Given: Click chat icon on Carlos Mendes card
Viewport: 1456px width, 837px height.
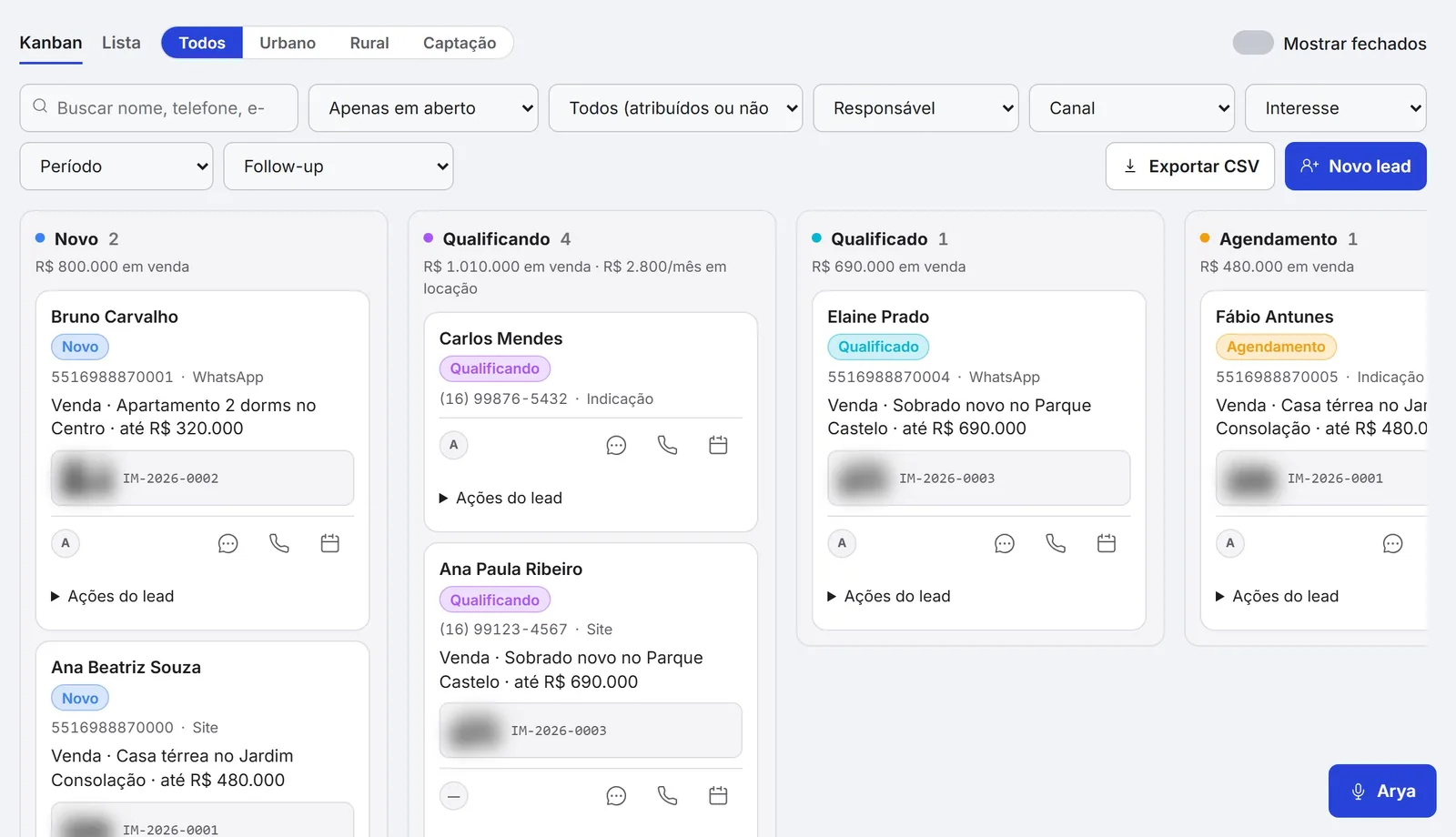Looking at the screenshot, I should pyautogui.click(x=616, y=446).
